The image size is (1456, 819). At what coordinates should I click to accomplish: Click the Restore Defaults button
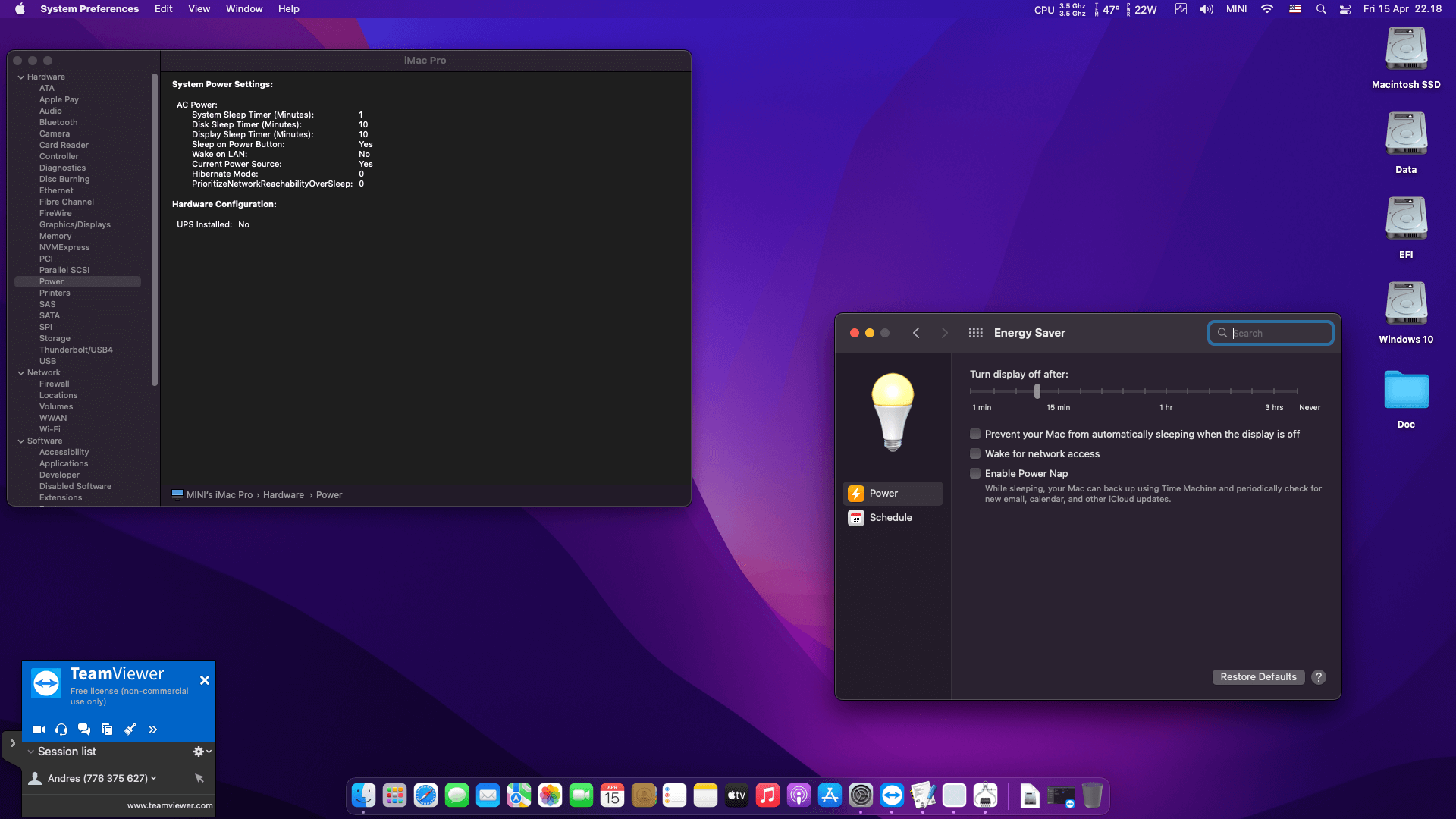(x=1258, y=677)
